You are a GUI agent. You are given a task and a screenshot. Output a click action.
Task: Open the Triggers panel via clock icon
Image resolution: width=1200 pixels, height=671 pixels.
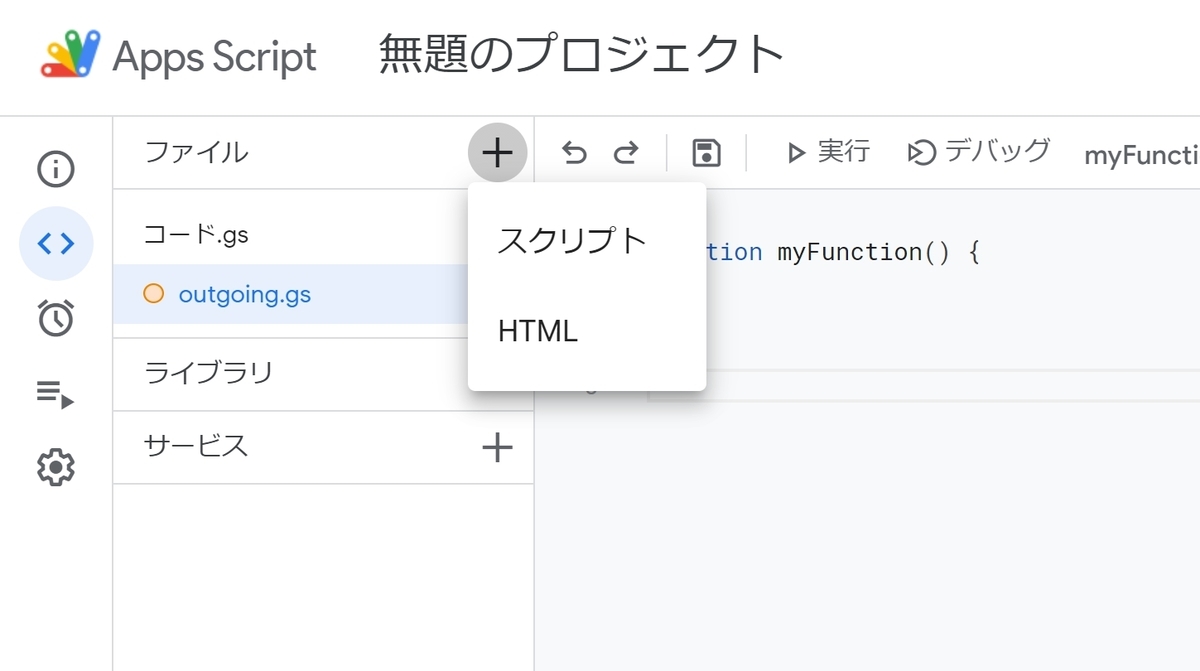pyautogui.click(x=56, y=318)
